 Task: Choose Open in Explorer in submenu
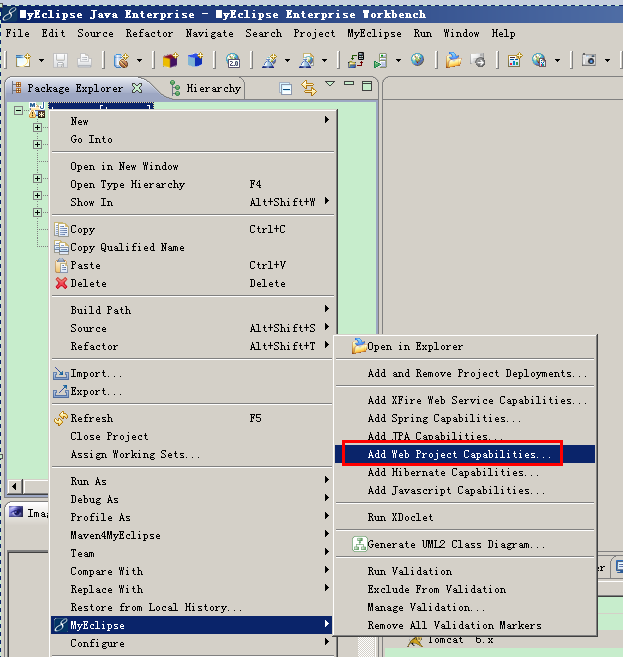coord(465,347)
